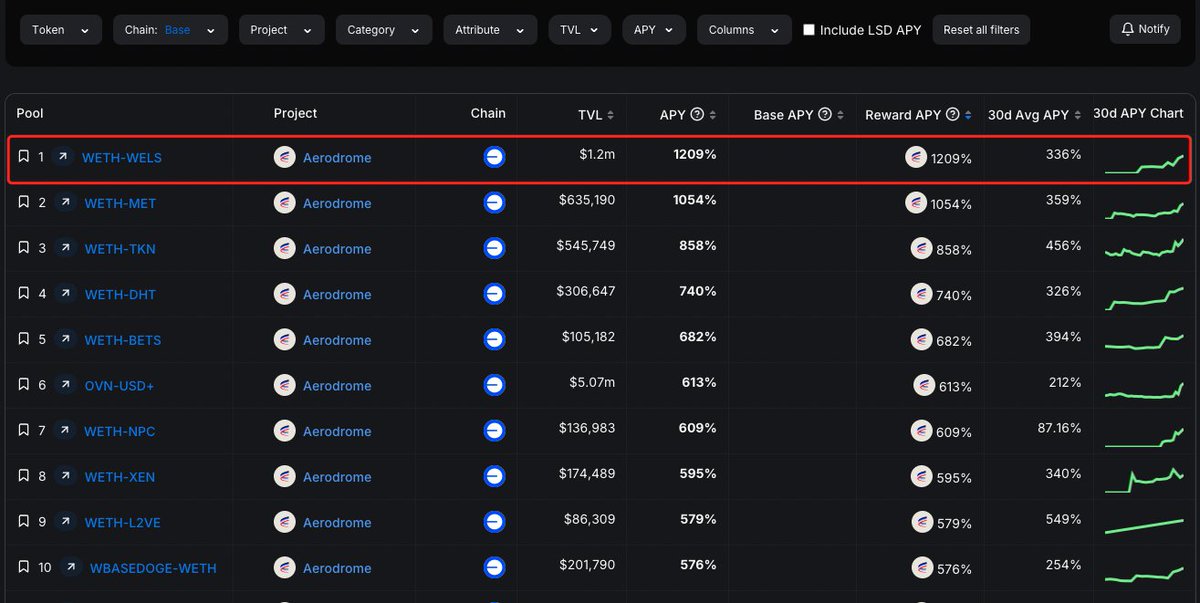Open the Columns dropdown
The height and width of the screenshot is (603, 1200).
743,29
